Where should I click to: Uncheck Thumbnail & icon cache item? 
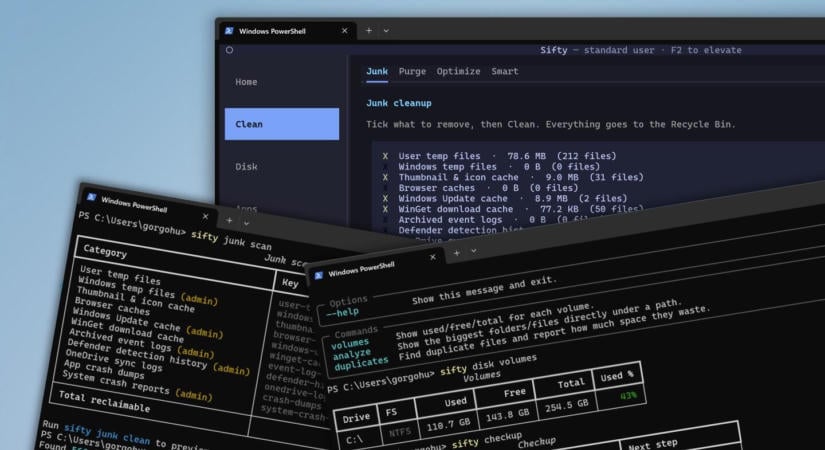(385, 177)
